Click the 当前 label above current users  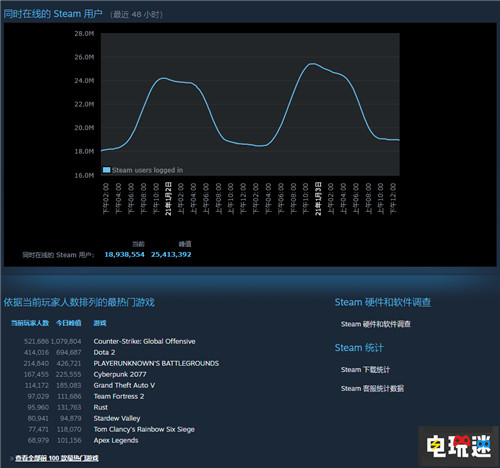click(x=138, y=244)
